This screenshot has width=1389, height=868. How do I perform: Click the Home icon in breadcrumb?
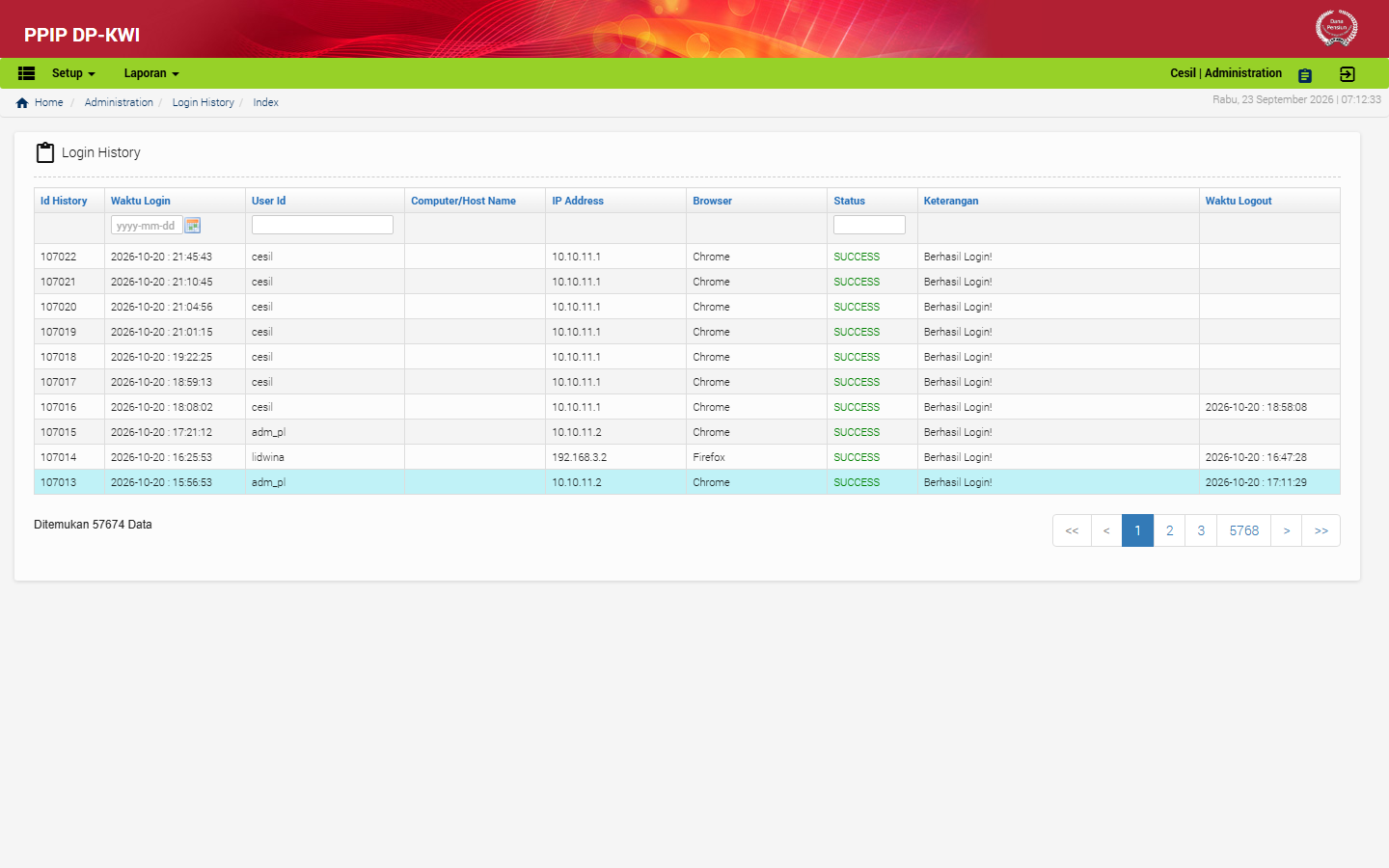[x=22, y=103]
